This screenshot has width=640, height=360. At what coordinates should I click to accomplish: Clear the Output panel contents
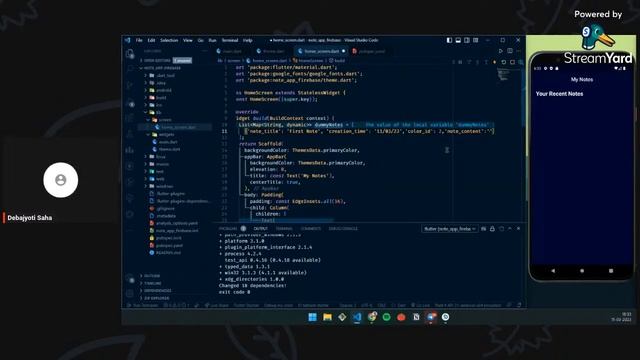click(484, 229)
